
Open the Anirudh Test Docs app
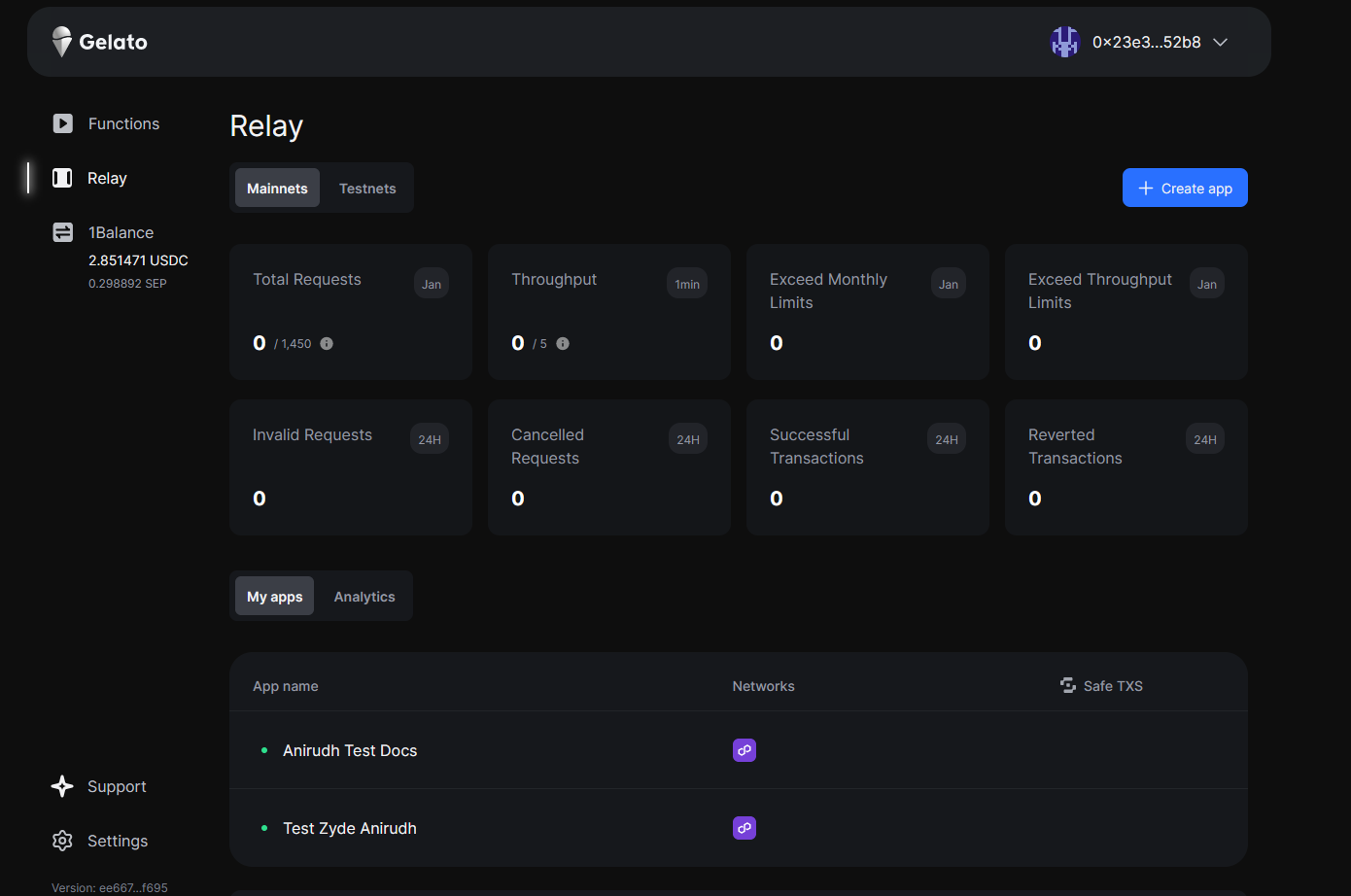(350, 750)
